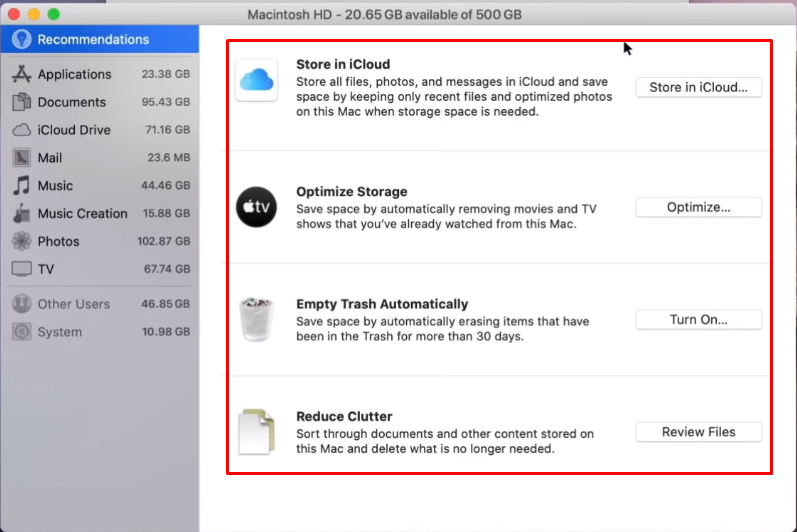797x532 pixels.
Task: Click the Apple TV icon
Action: pyautogui.click(x=256, y=207)
